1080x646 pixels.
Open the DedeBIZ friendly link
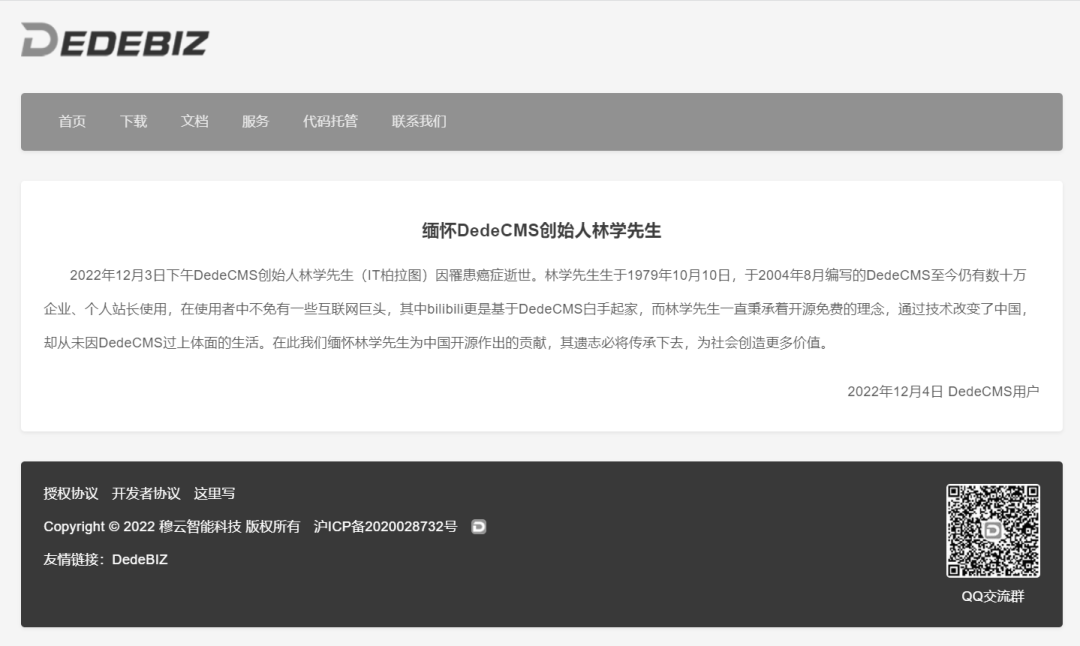pos(140,559)
